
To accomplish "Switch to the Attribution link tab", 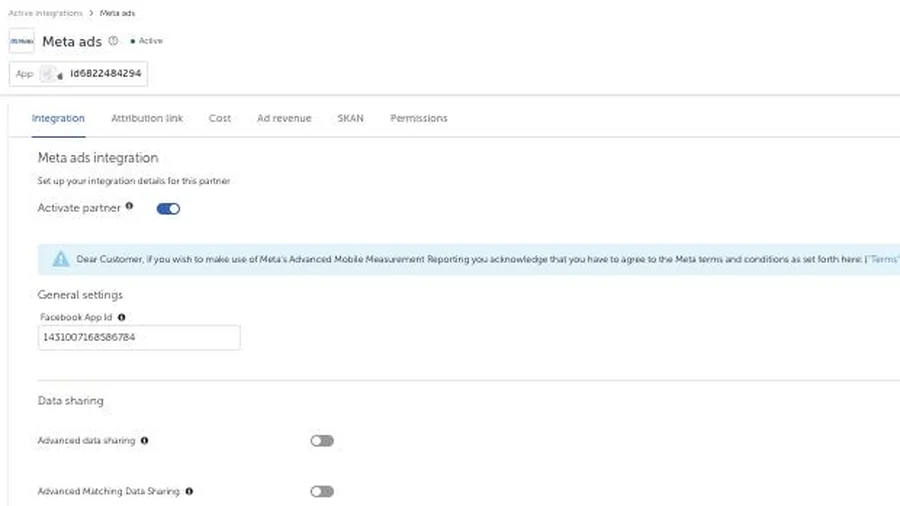I will [x=147, y=118].
